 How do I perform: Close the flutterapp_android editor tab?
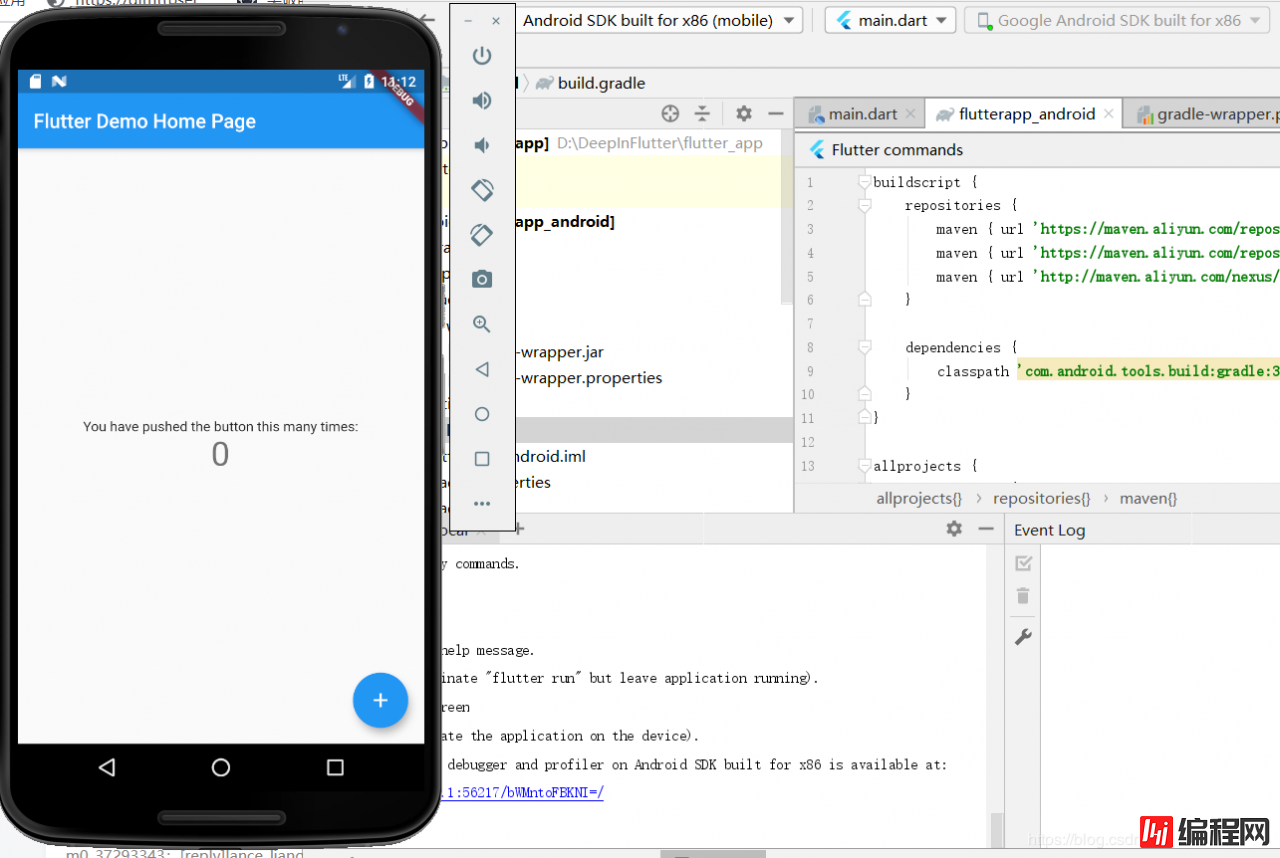pyautogui.click(x=1109, y=114)
